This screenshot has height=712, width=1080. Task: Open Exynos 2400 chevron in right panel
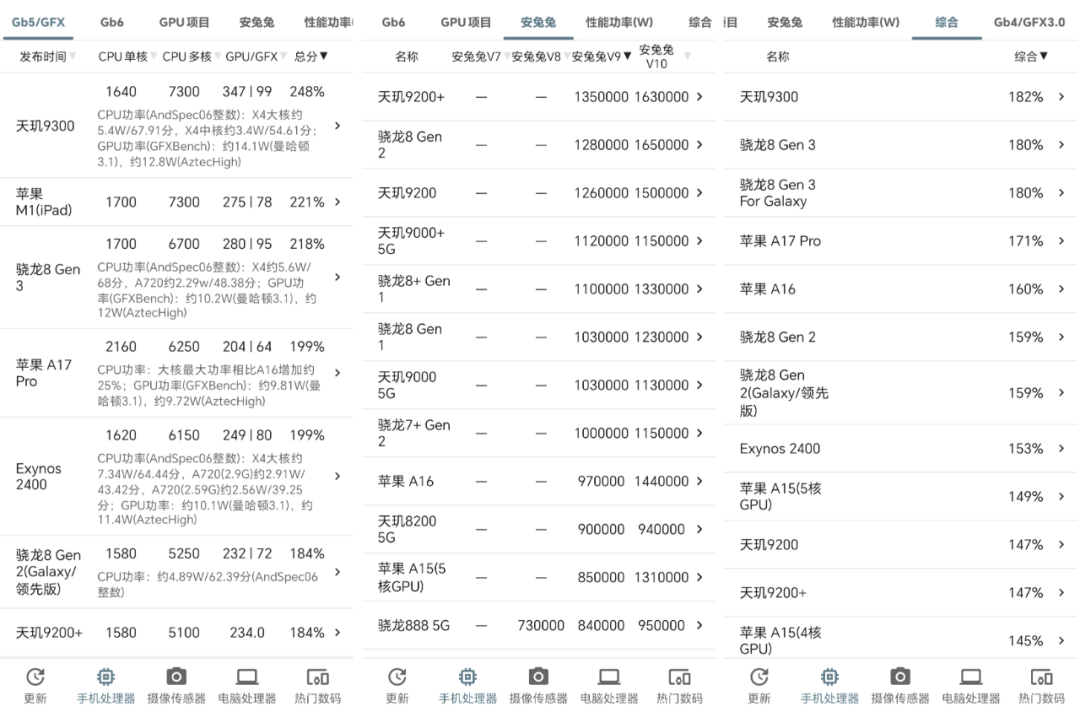coord(1061,448)
